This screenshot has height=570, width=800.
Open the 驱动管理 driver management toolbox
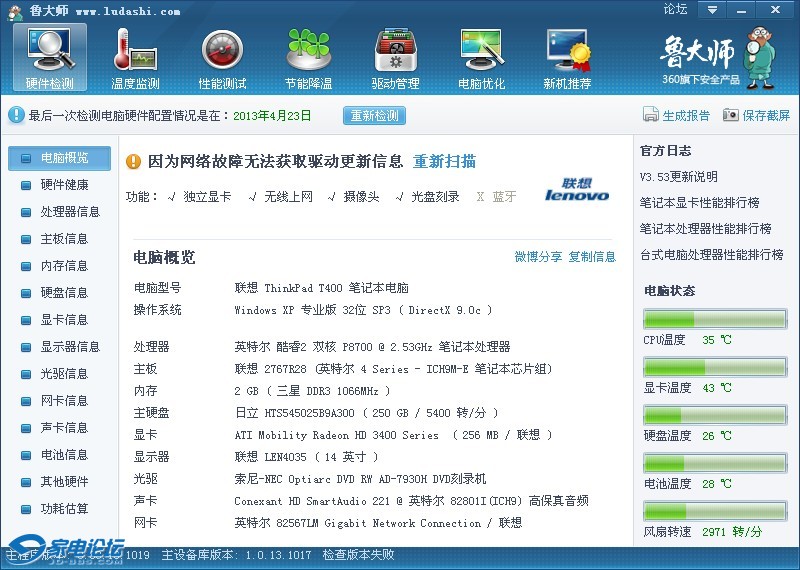click(395, 56)
